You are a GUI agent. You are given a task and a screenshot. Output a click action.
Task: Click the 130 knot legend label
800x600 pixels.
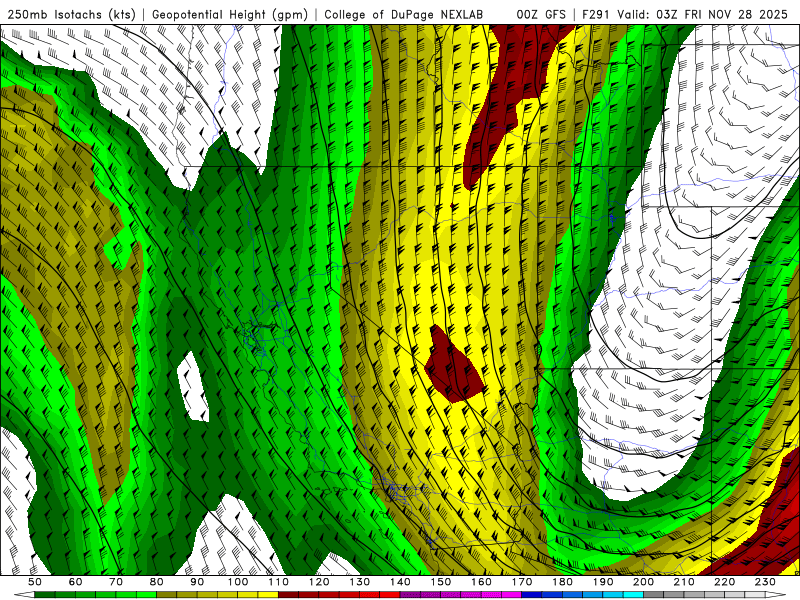360,582
